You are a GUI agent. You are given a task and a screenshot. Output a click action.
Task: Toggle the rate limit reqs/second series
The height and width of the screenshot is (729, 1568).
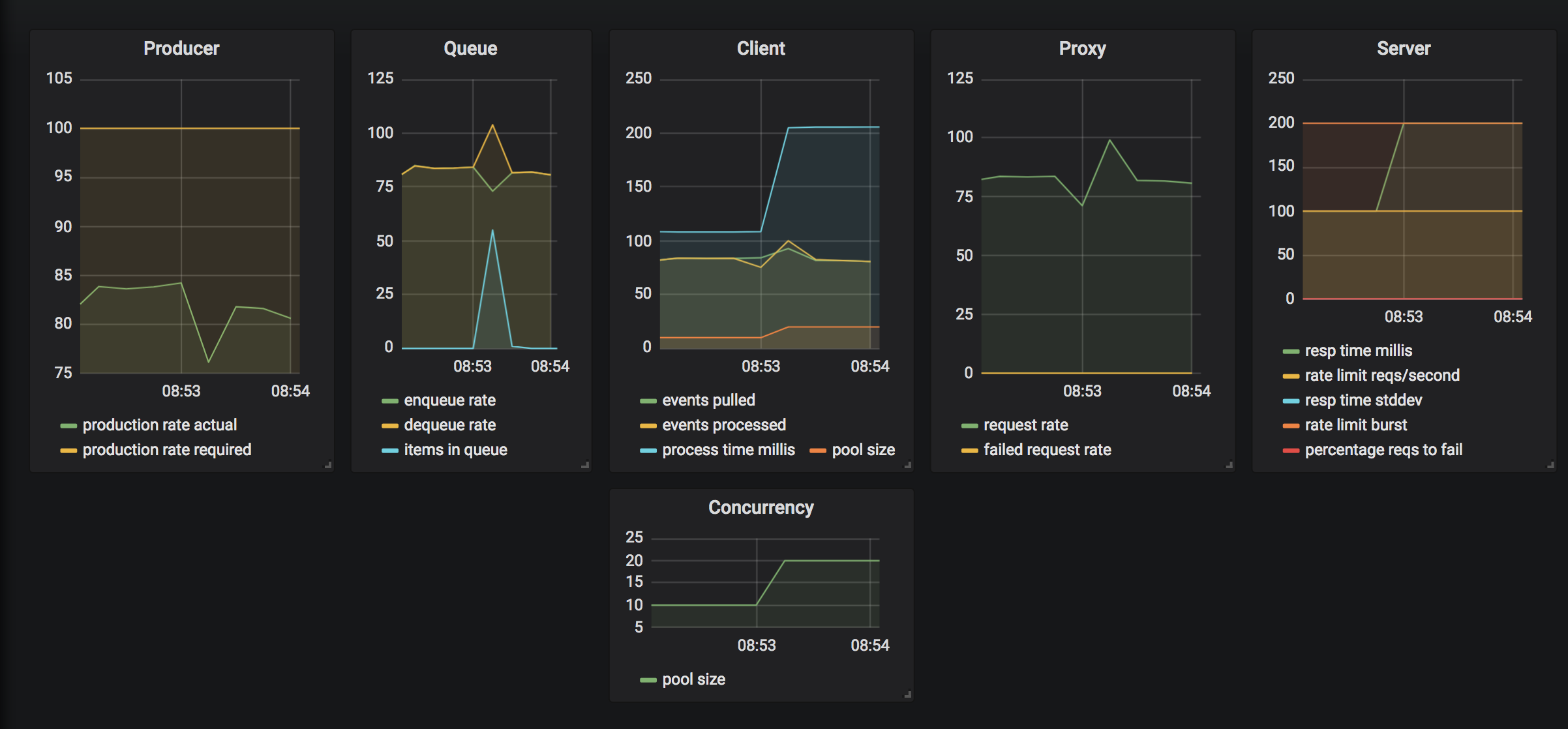1382,376
